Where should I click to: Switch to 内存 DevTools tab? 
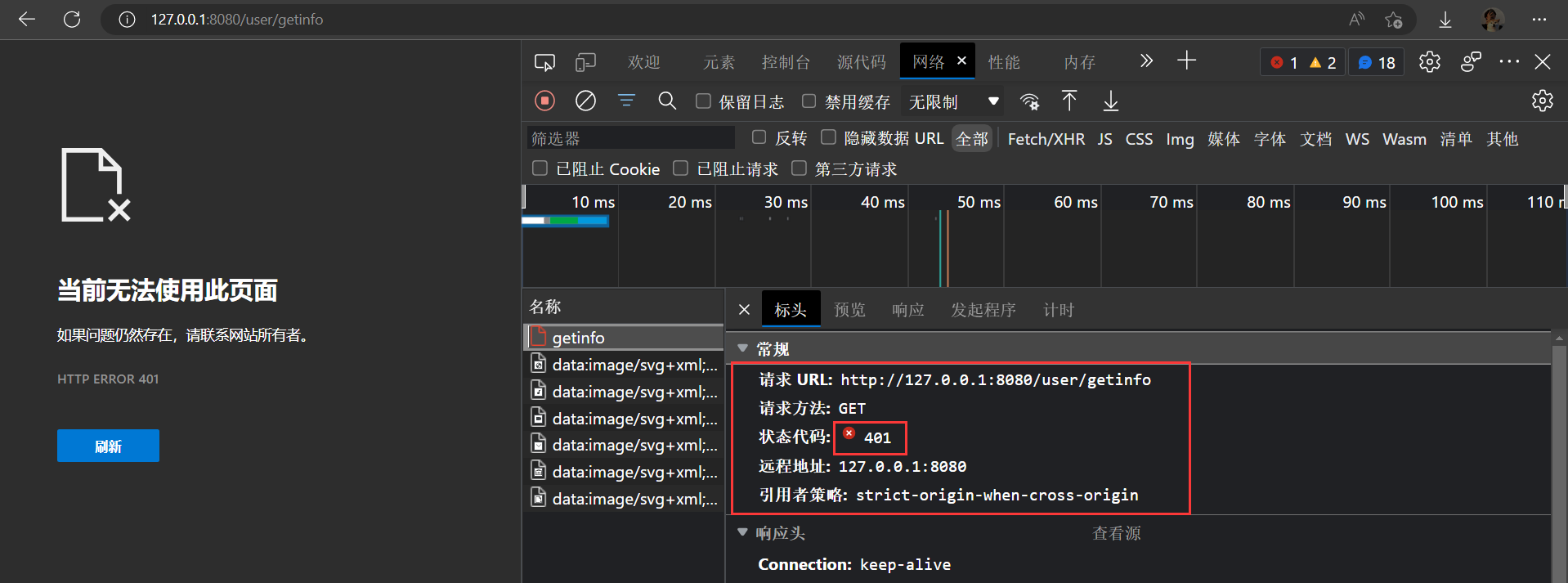click(1079, 62)
